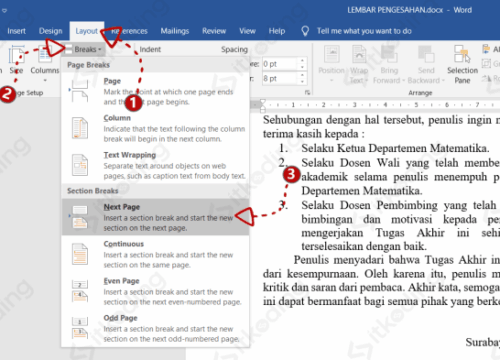Click the Text Wrapping break icon

[80, 165]
